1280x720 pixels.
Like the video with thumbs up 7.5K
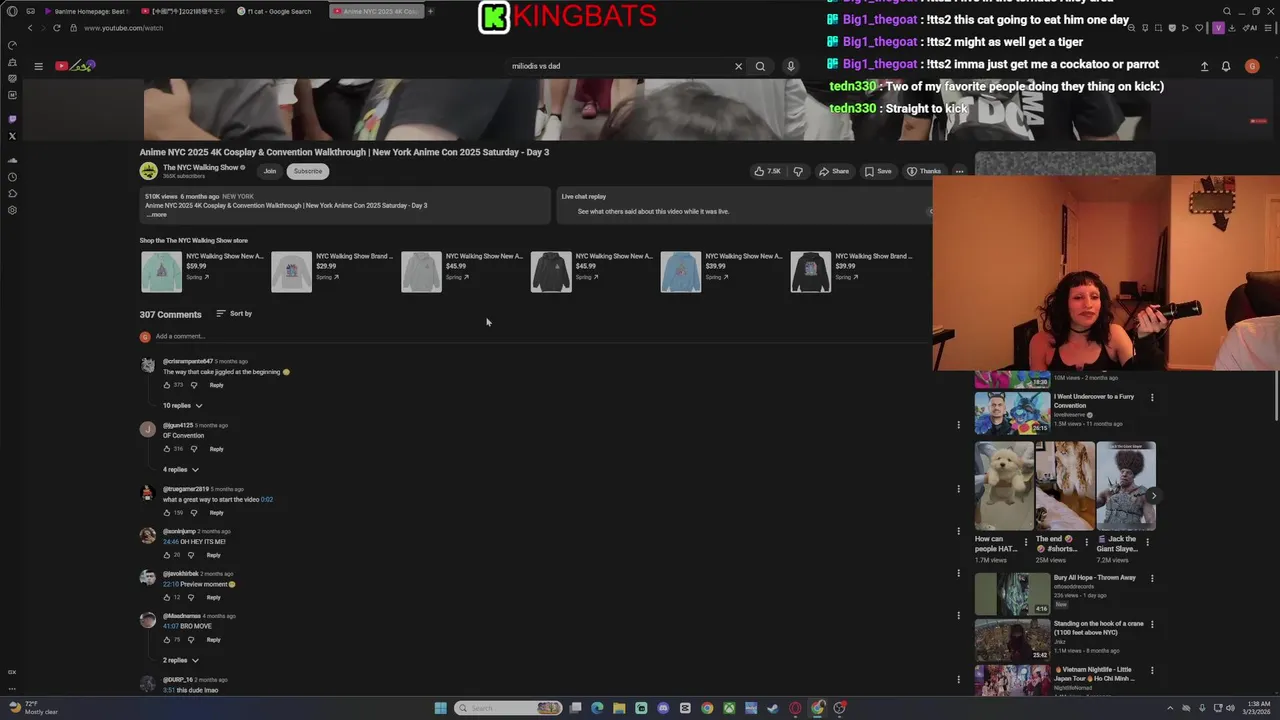click(767, 171)
